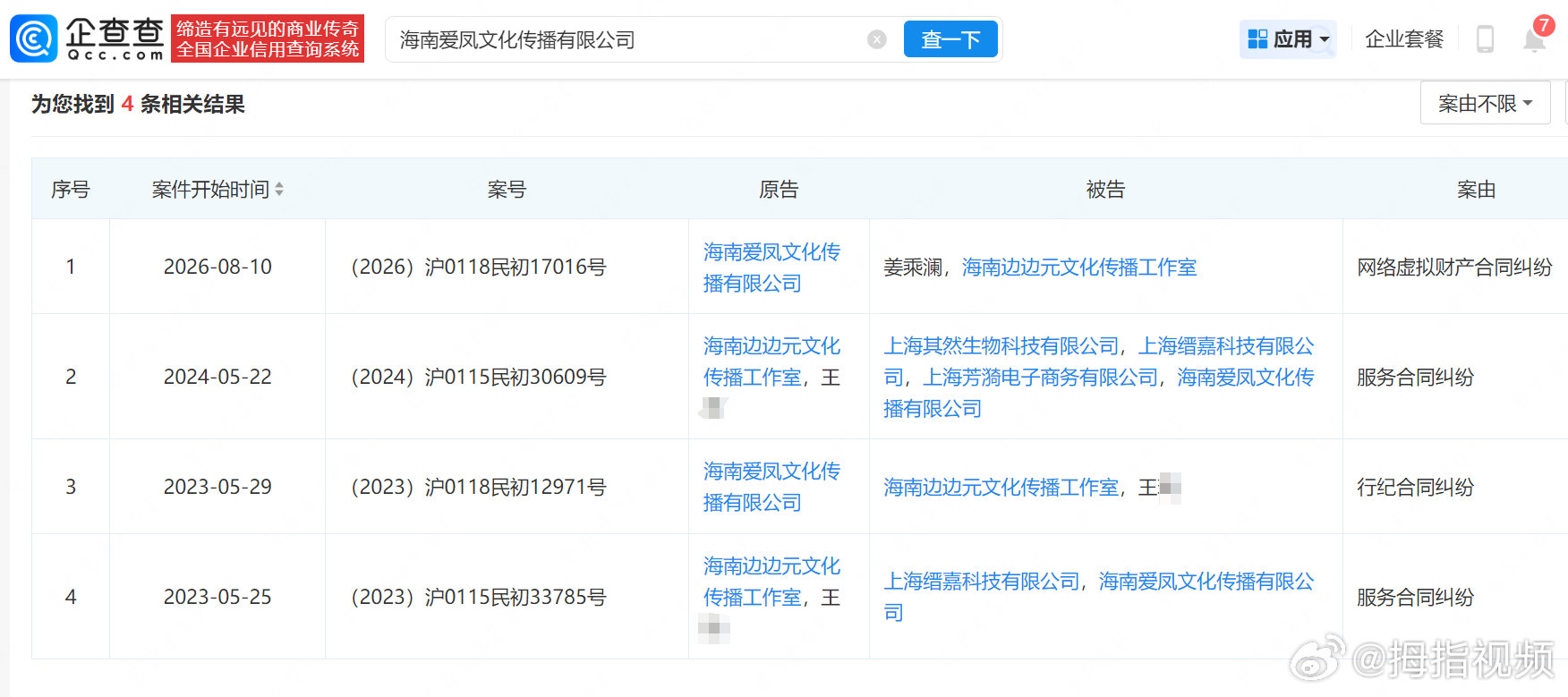This screenshot has width=1568, height=697.
Task: Click the date 2023-05-29
Action: pyautogui.click(x=217, y=487)
